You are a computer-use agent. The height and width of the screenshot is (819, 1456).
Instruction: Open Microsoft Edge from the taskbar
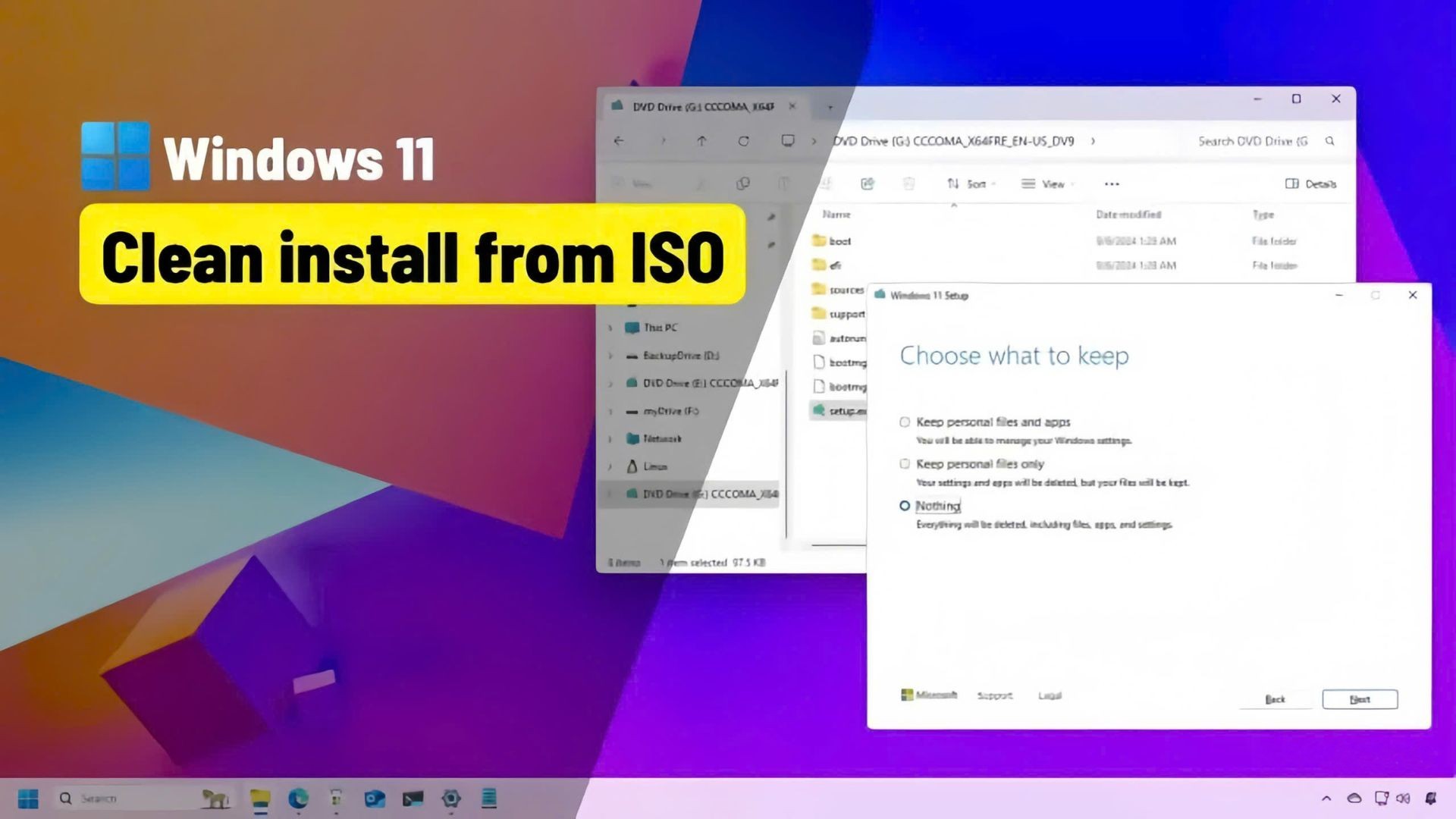[x=299, y=799]
